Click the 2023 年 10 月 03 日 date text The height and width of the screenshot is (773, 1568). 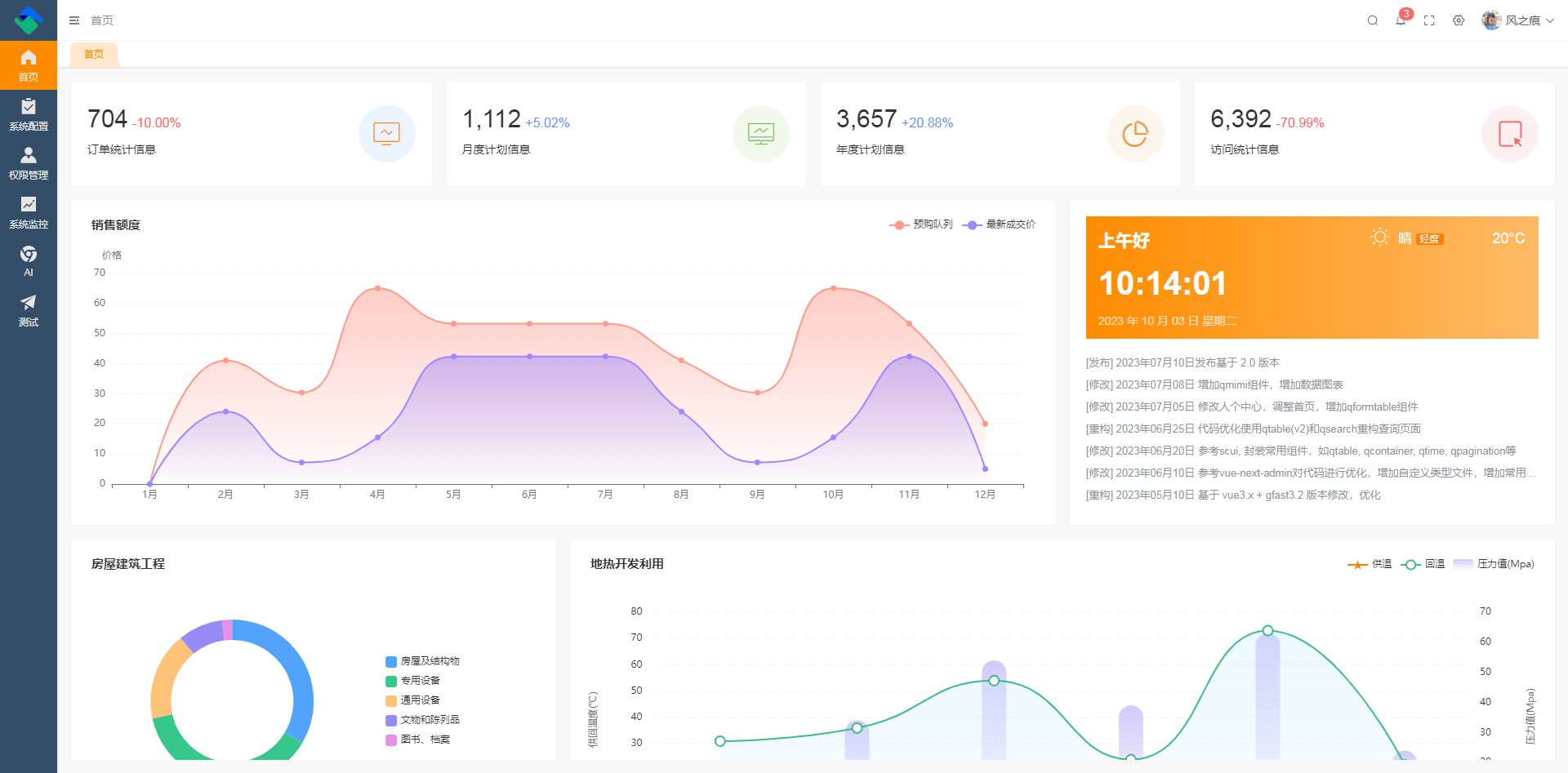click(x=1167, y=321)
